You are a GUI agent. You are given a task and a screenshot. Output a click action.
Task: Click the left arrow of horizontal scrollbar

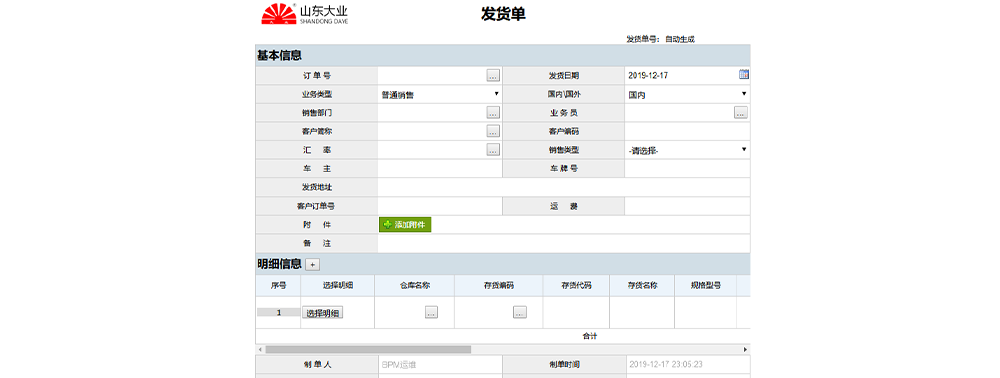(260, 349)
